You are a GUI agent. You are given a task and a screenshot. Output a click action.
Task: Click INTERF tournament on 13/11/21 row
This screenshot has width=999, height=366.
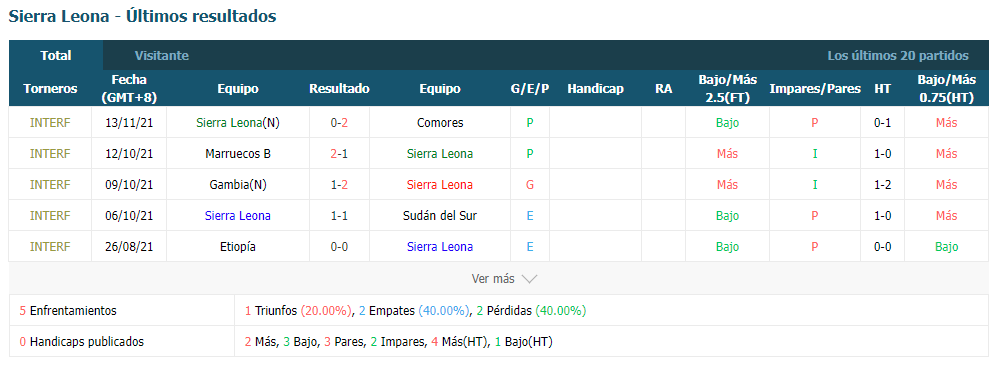point(50,122)
